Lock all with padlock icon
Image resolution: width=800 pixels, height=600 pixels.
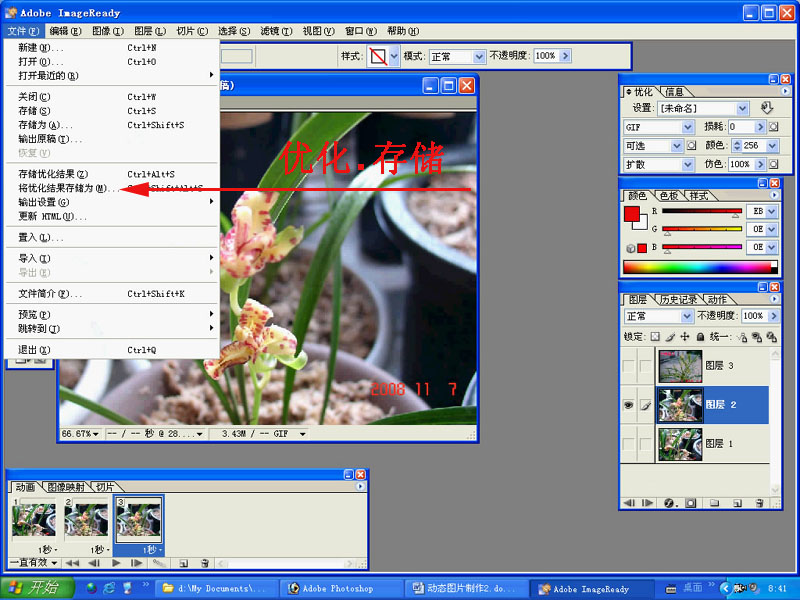click(700, 336)
